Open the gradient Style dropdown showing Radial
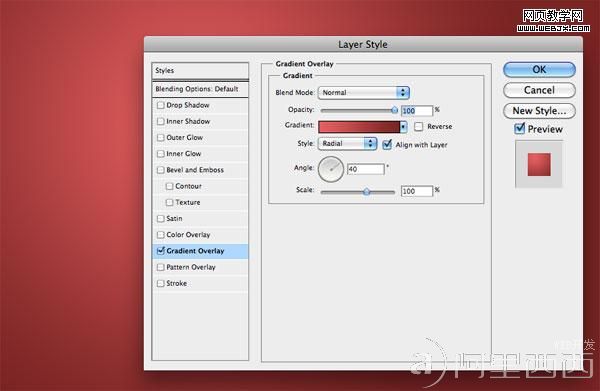 (x=347, y=144)
